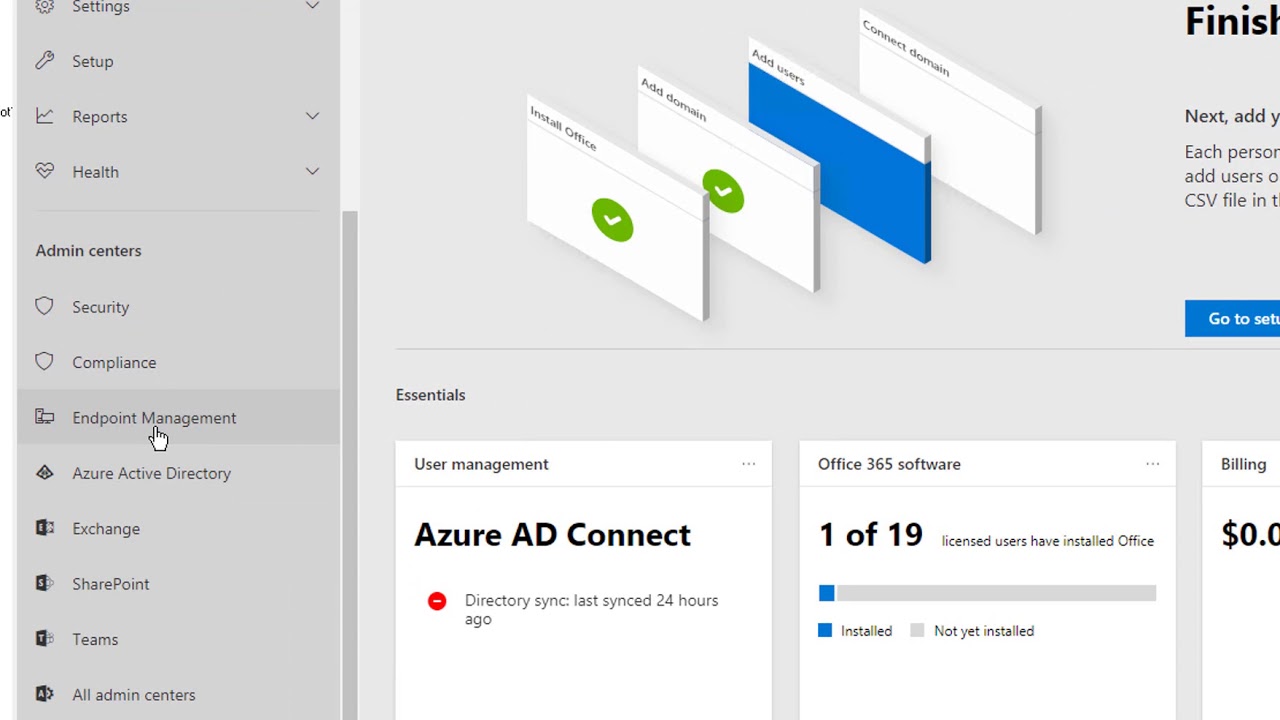Click the Exchange admin icon
This screenshot has width=1280, height=720.
[45, 528]
